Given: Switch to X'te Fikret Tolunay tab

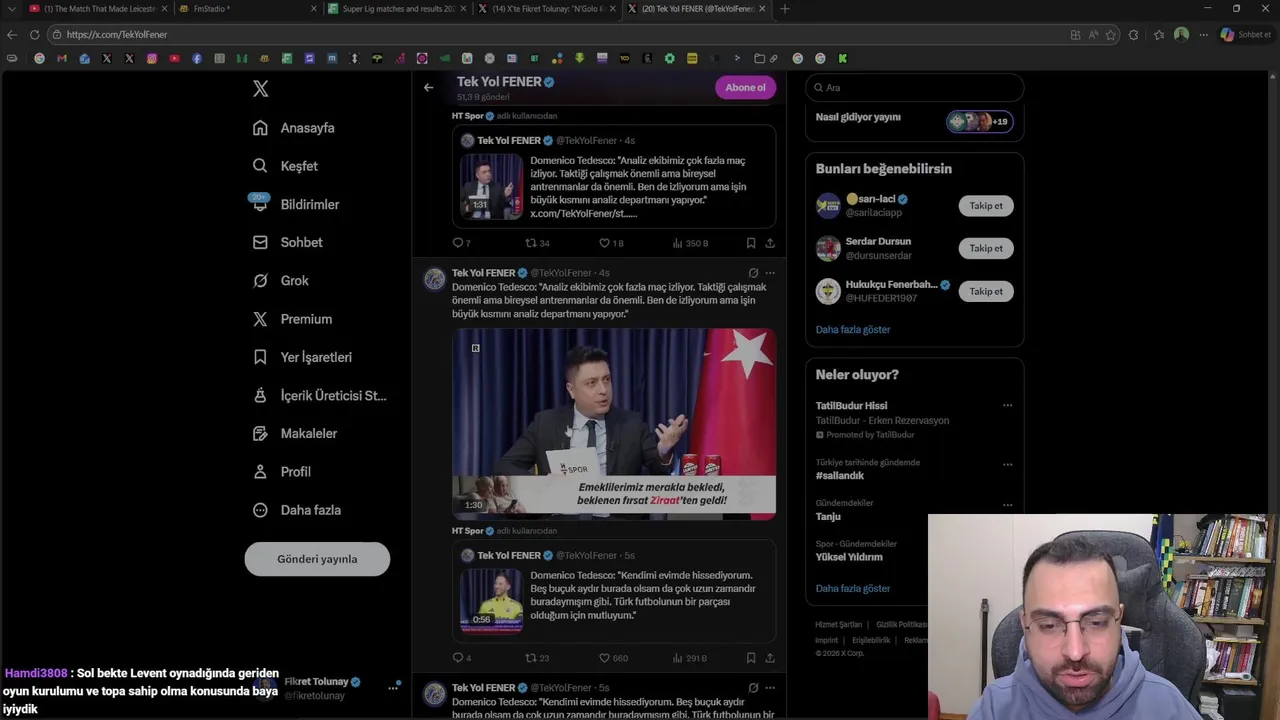Looking at the screenshot, I should 546,9.
